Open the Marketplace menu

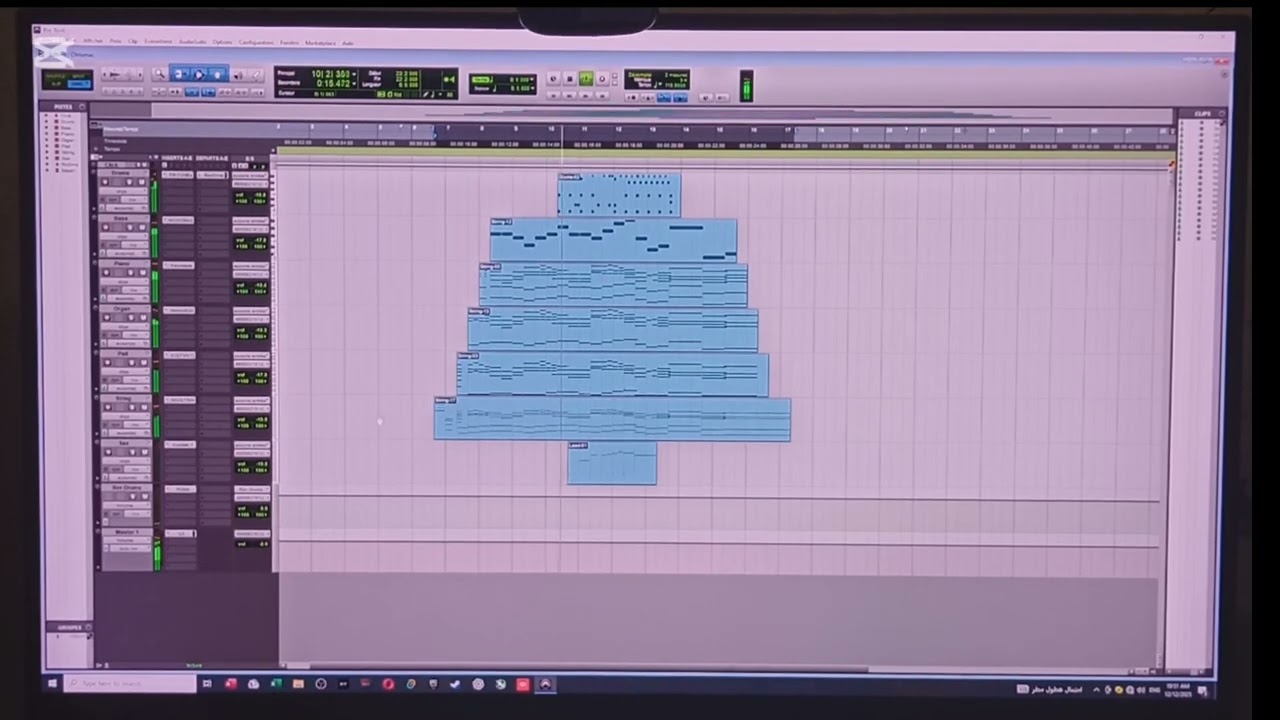(x=321, y=42)
